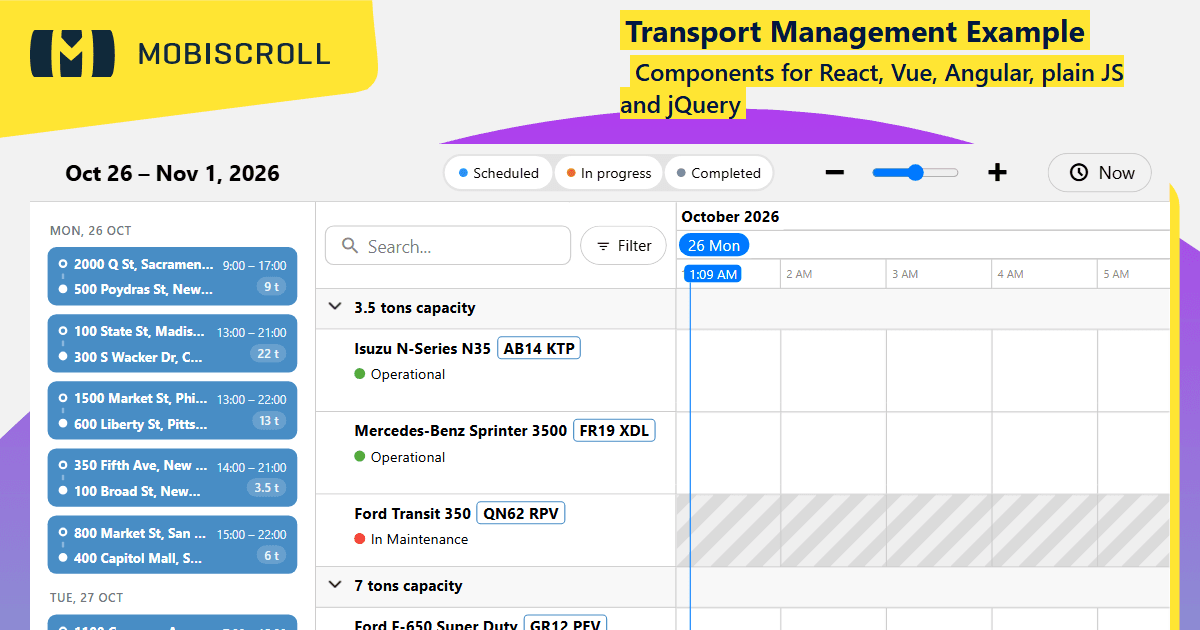Click the 100 Broad St destination text
This screenshot has width=1200, height=630.
pyautogui.click(x=137, y=490)
